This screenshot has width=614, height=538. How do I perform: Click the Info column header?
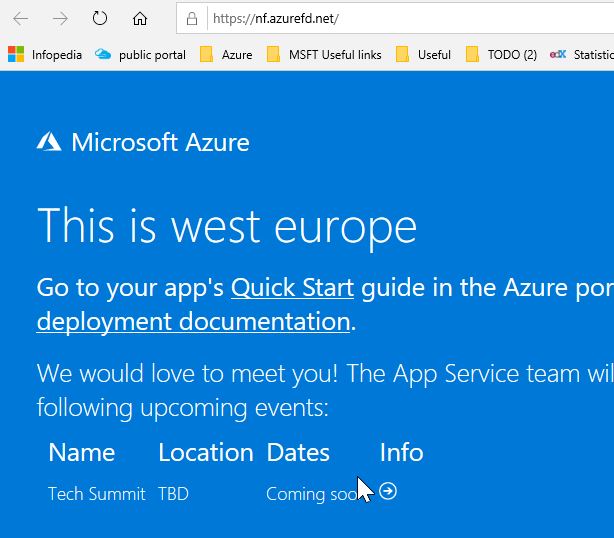point(402,452)
